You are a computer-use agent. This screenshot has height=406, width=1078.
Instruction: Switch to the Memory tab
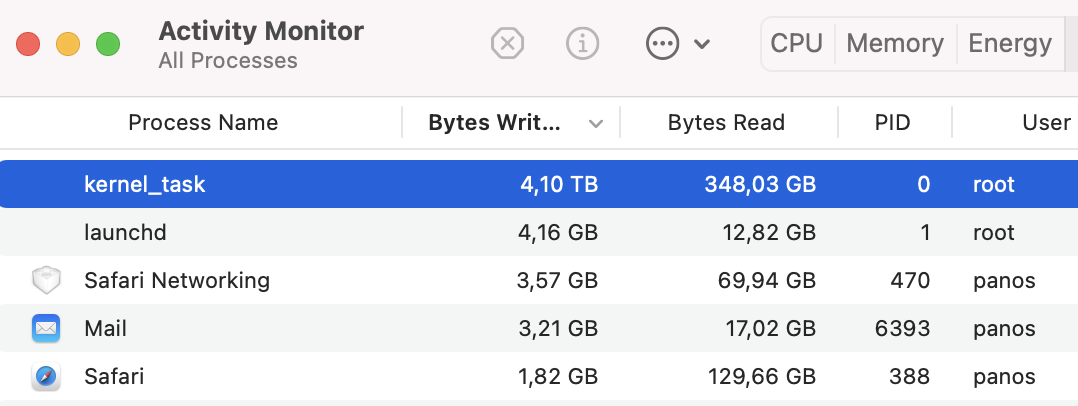[x=895, y=43]
